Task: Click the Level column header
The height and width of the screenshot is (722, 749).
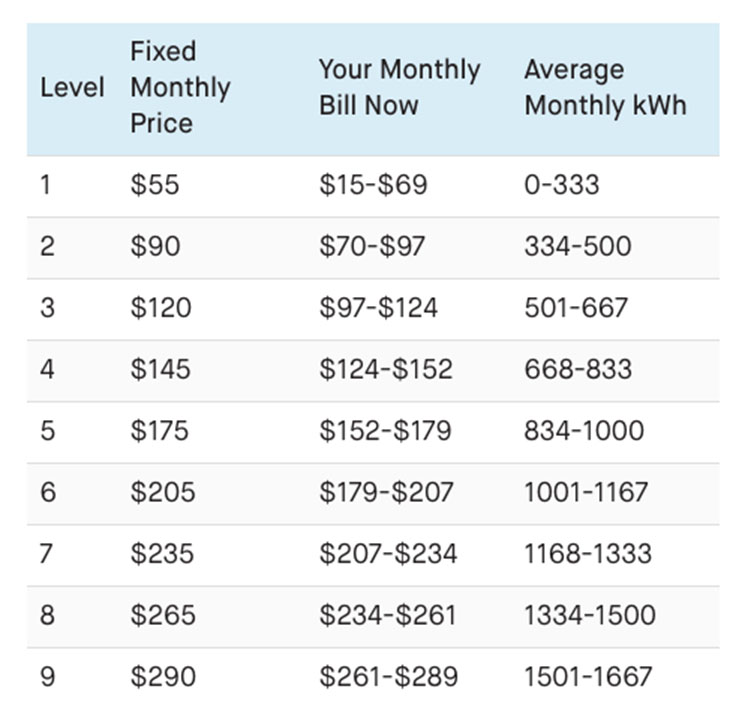Action: (x=72, y=87)
